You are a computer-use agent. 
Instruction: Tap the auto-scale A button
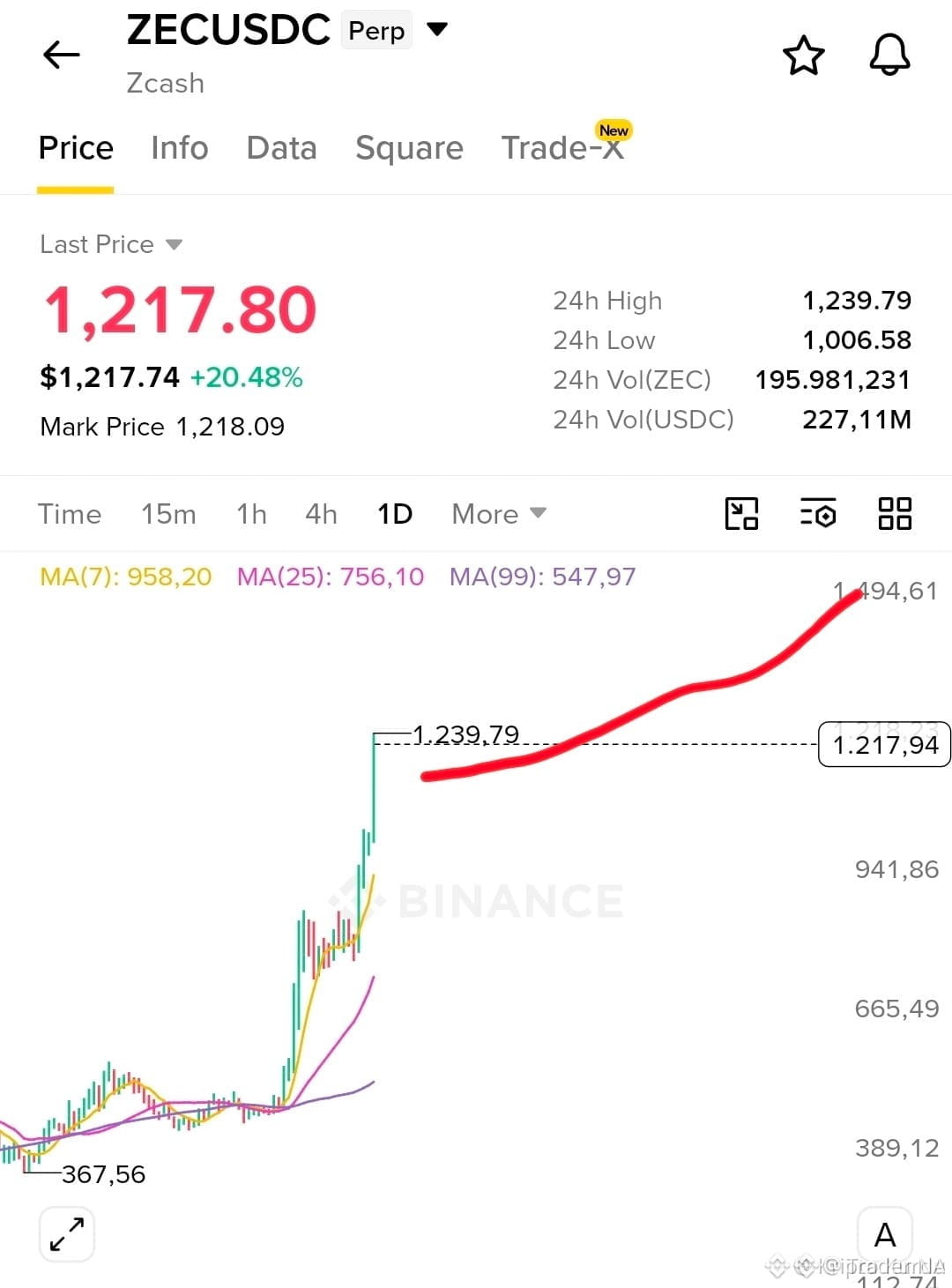click(x=884, y=1233)
